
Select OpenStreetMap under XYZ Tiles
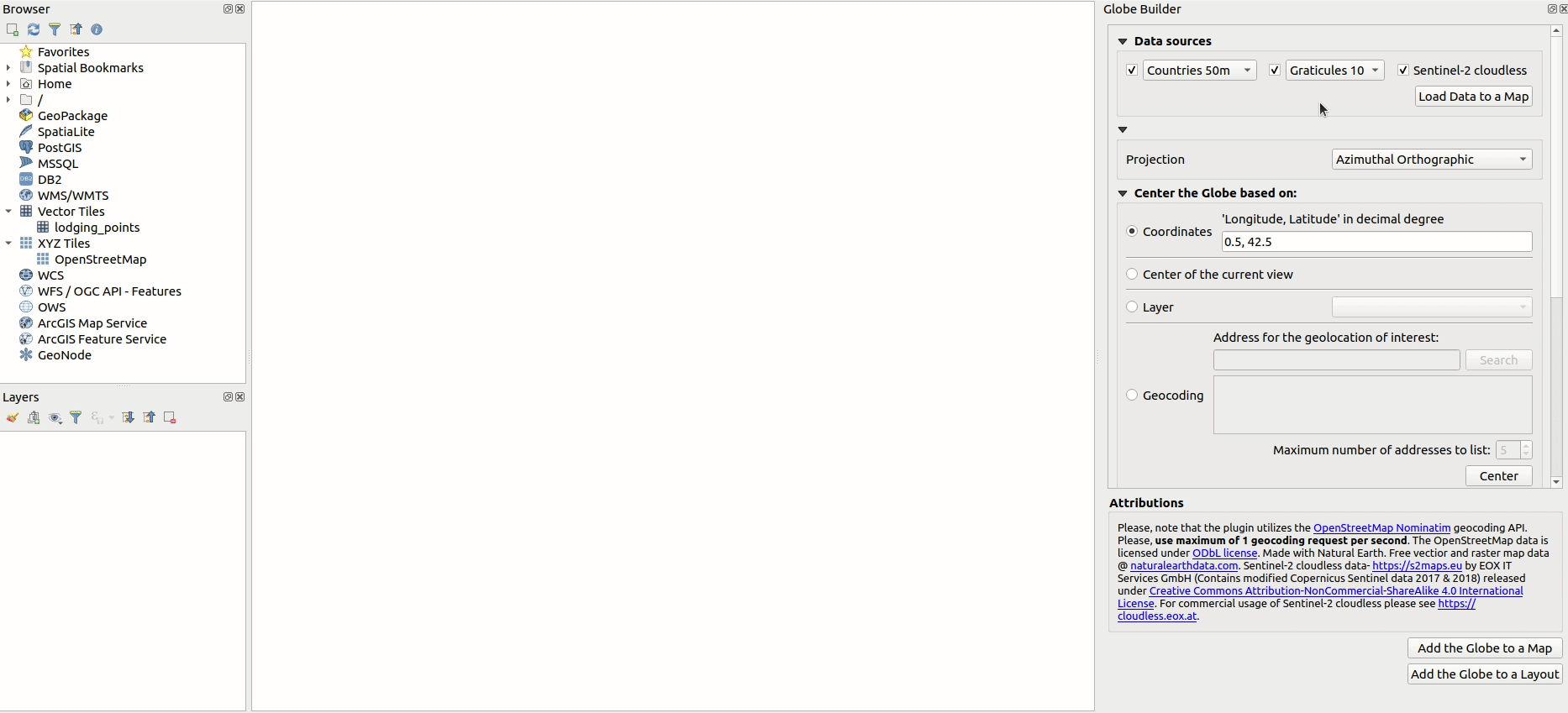100,260
